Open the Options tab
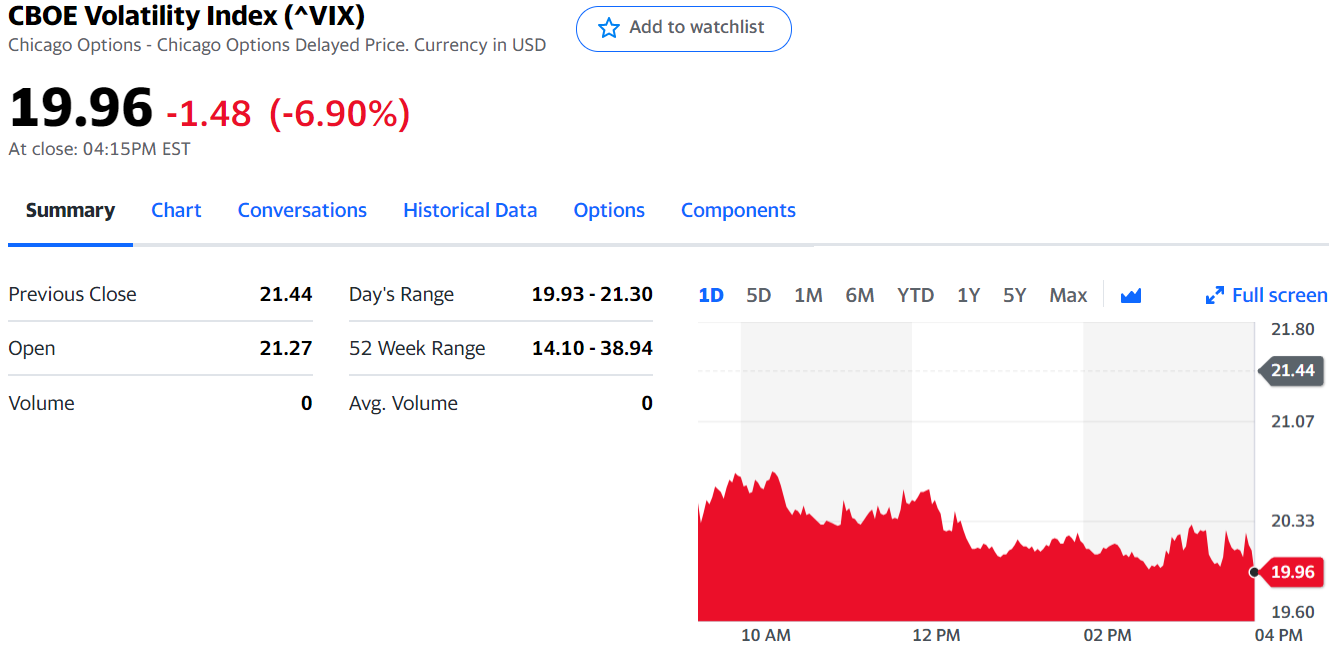This screenshot has width=1329, height=650. point(609,210)
